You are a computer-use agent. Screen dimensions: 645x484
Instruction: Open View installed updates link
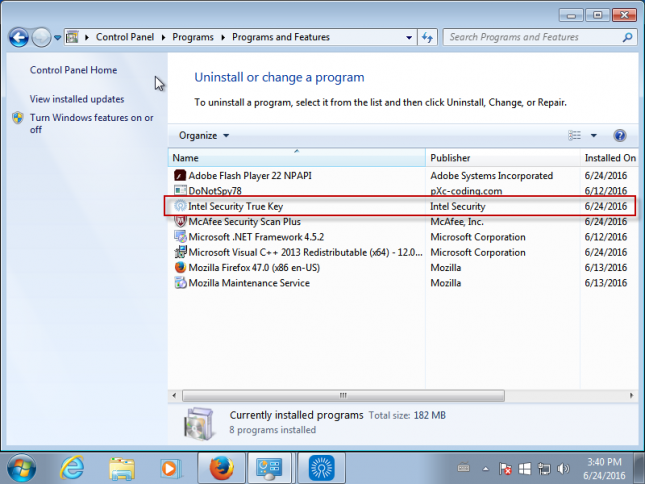tap(77, 99)
